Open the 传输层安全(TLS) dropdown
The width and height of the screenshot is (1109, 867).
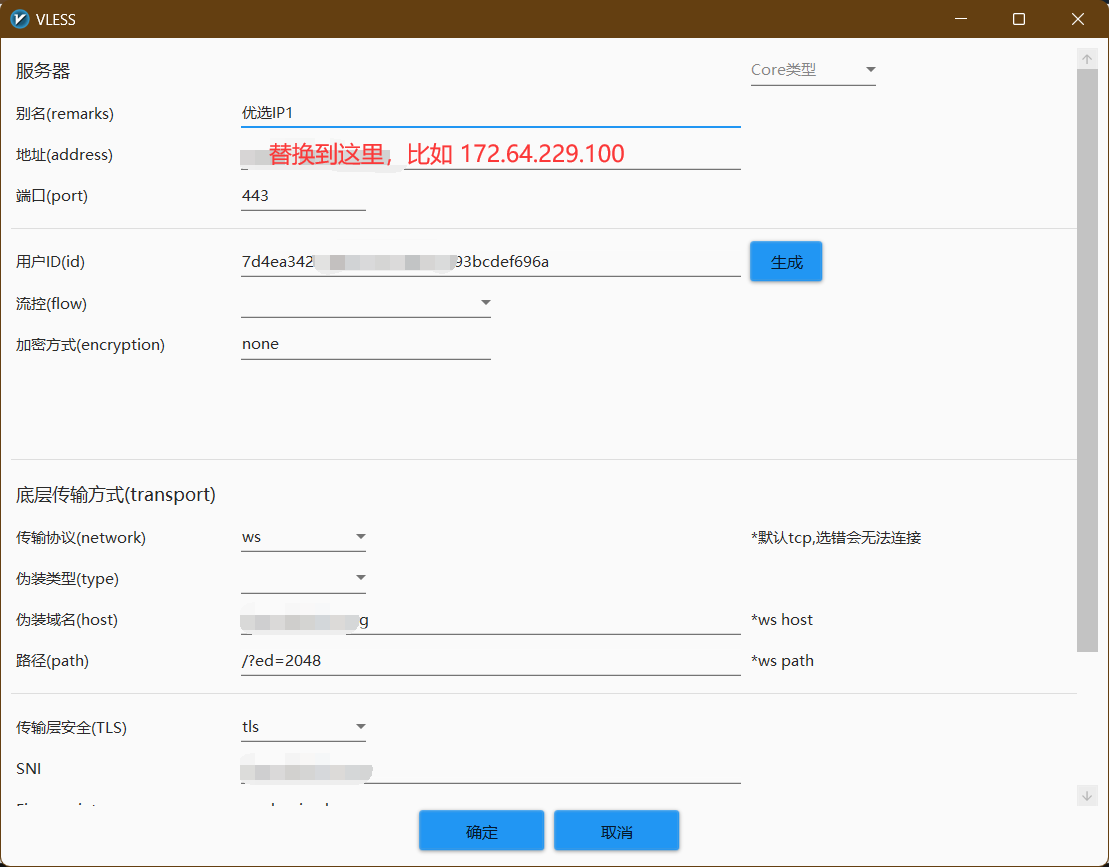coord(303,727)
